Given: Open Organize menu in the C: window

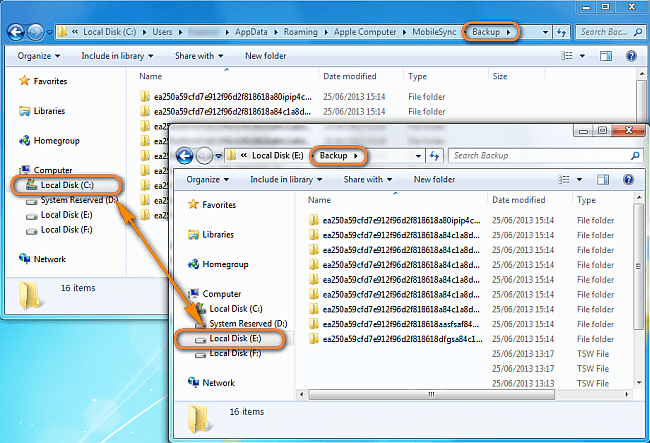Looking at the screenshot, I should pyautogui.click(x=39, y=56).
